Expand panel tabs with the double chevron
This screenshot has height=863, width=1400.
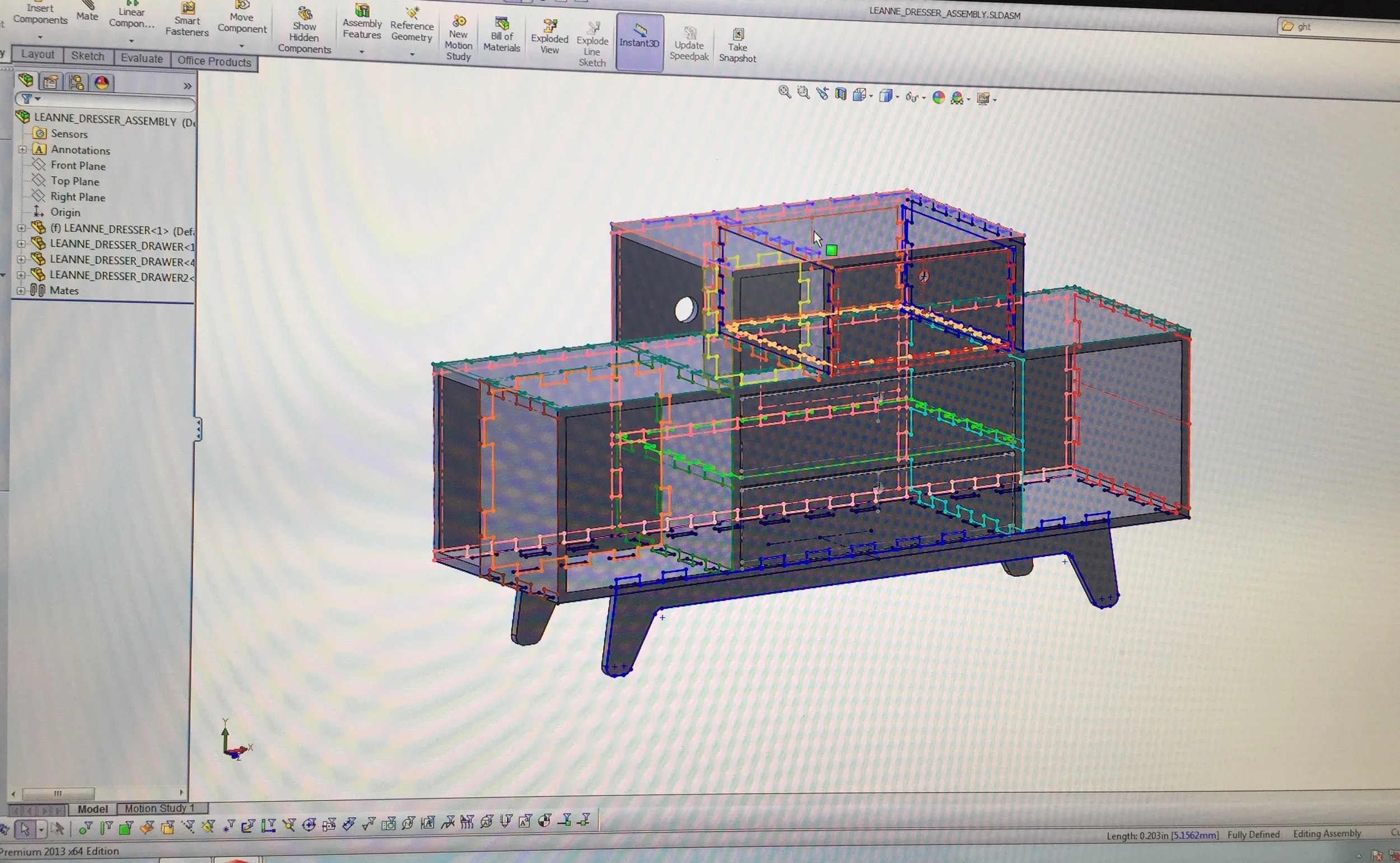[187, 86]
